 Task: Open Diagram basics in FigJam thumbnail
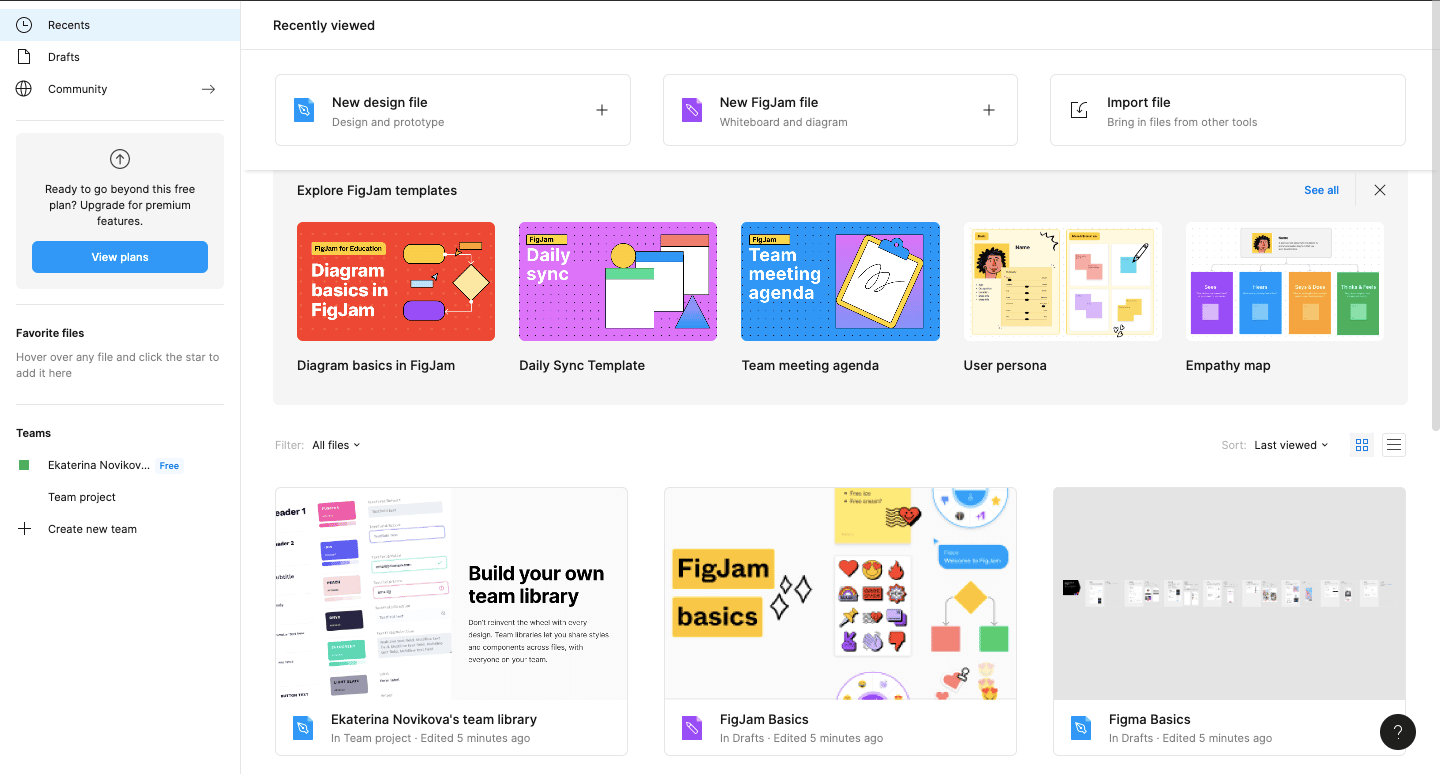[x=396, y=281]
